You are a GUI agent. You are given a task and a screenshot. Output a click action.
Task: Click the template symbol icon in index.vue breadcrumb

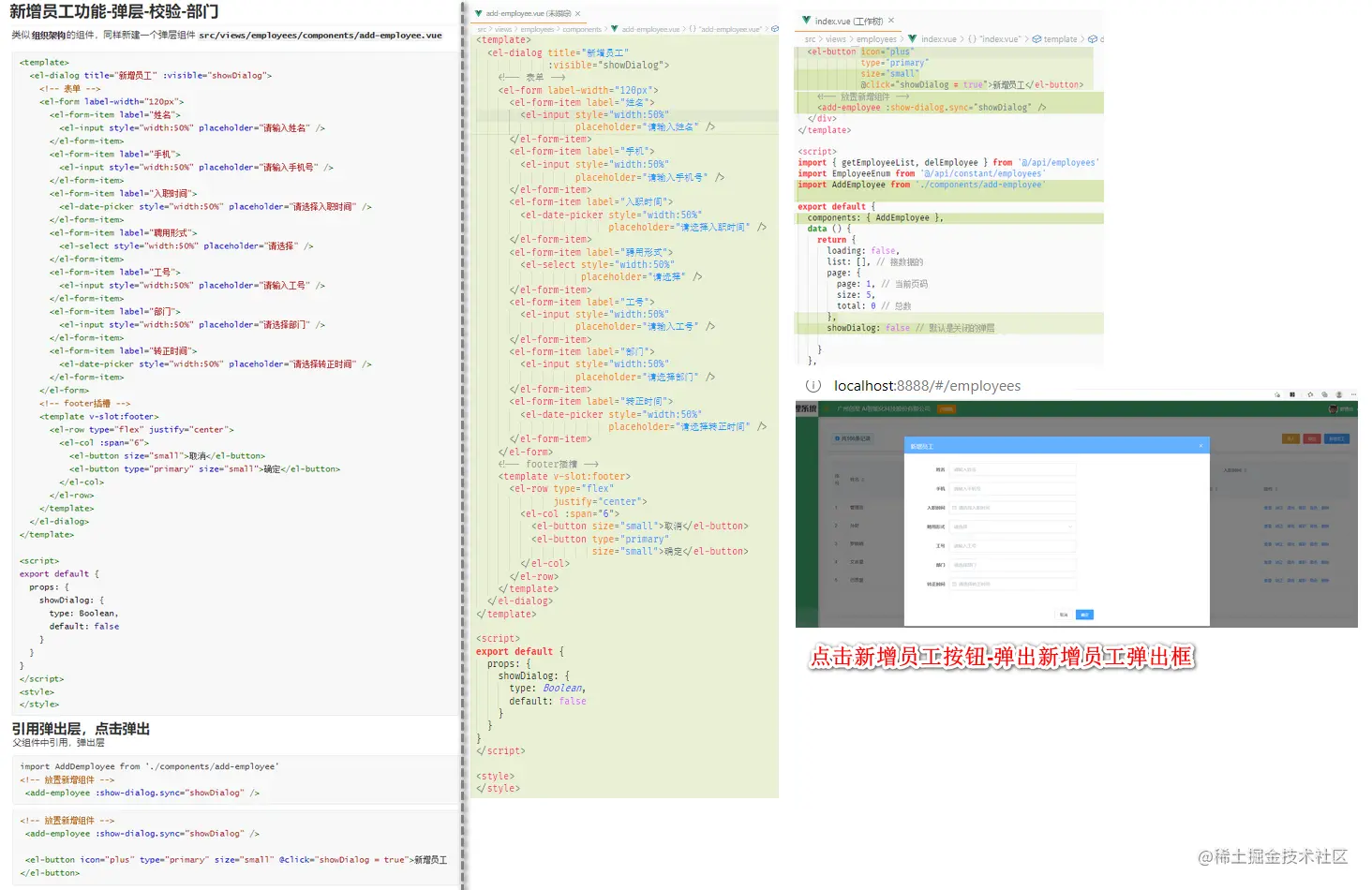pyautogui.click(x=1037, y=39)
